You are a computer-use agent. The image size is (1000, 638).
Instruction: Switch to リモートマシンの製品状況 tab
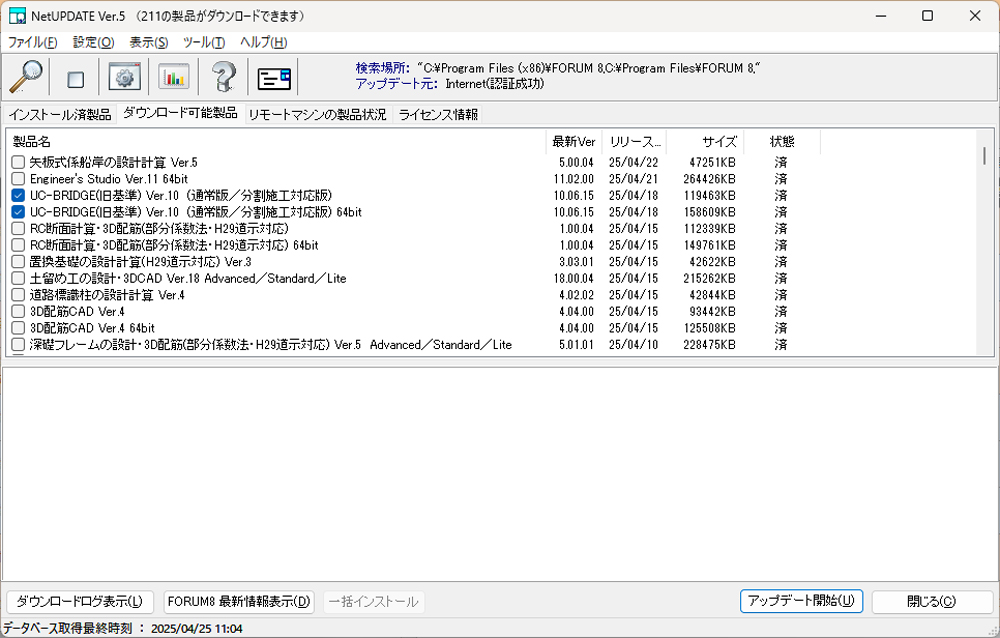tap(317, 114)
